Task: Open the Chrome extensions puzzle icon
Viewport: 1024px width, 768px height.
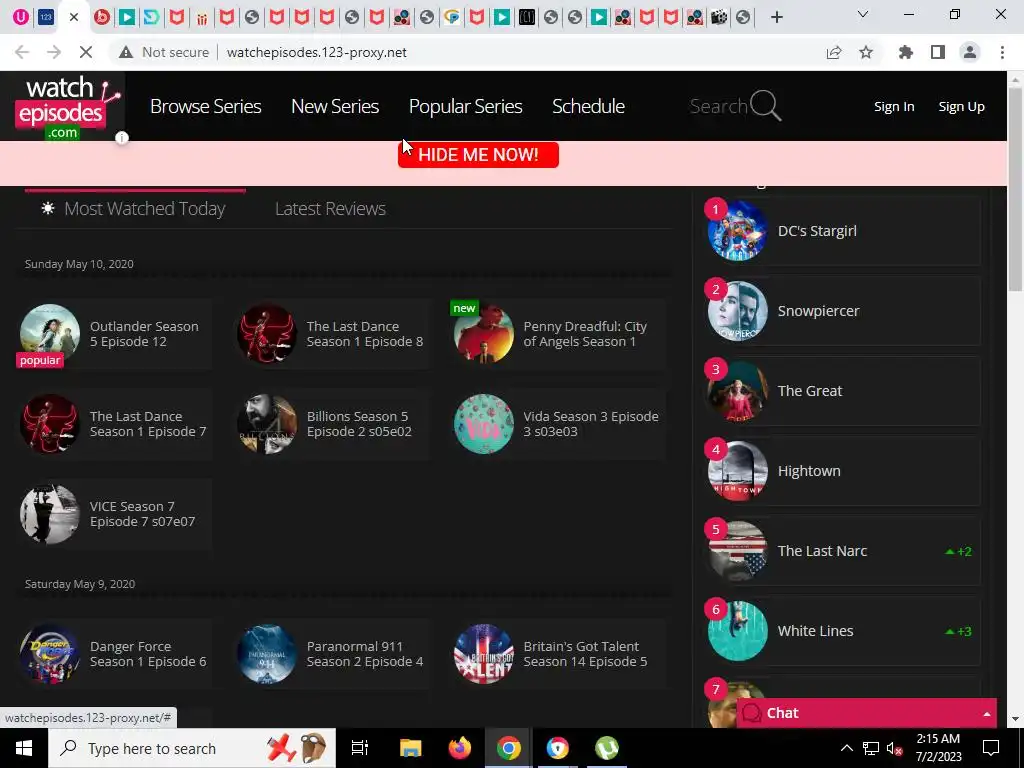Action: click(906, 52)
